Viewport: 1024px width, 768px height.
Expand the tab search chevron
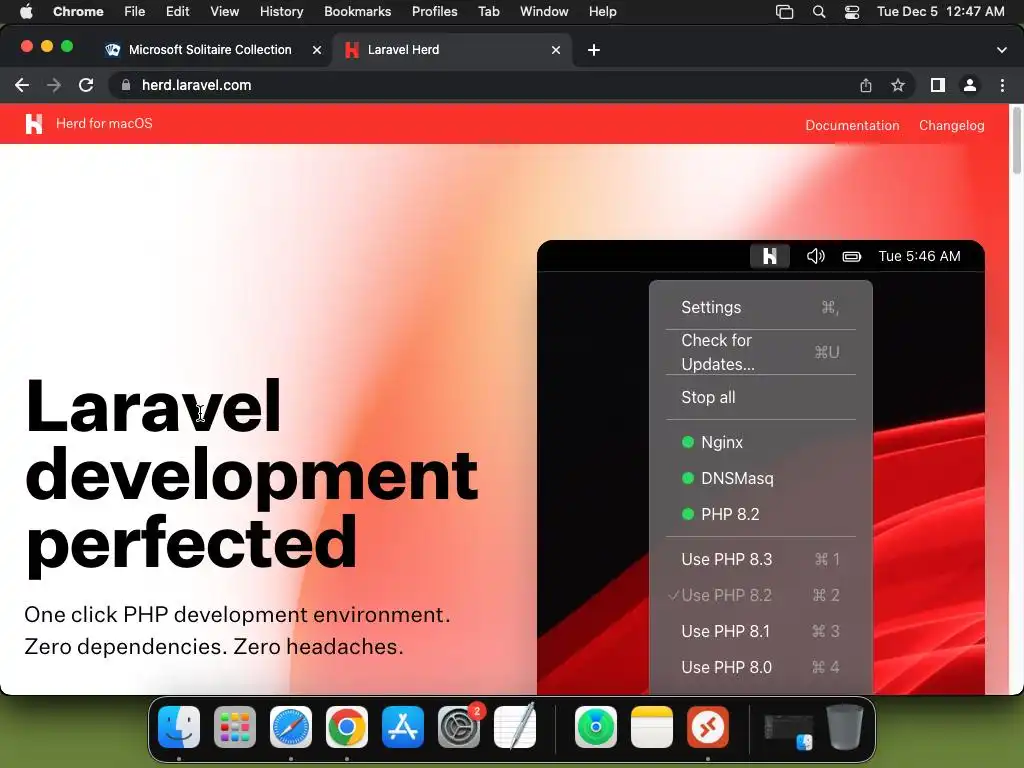point(1002,50)
